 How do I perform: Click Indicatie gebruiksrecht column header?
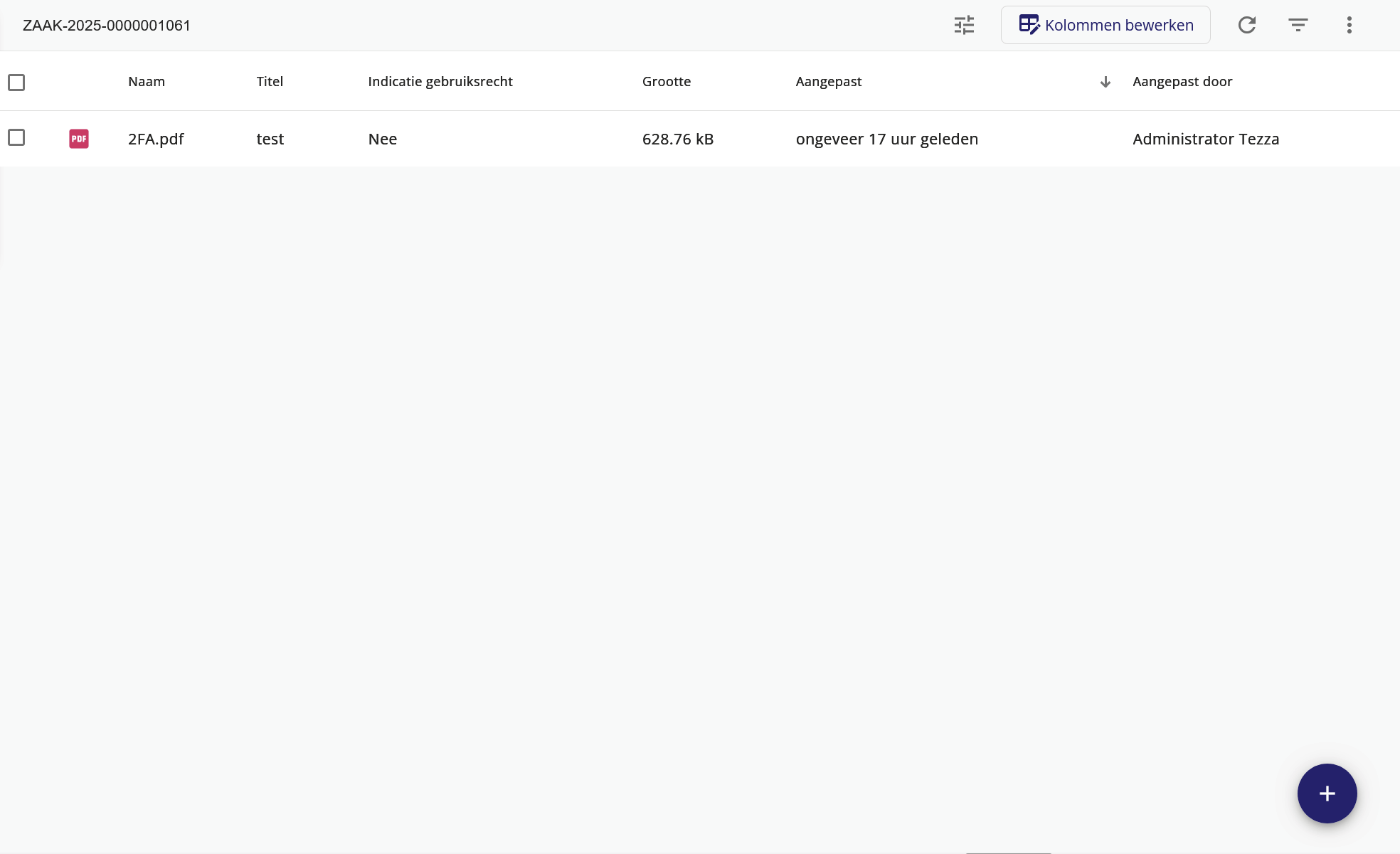(x=440, y=82)
